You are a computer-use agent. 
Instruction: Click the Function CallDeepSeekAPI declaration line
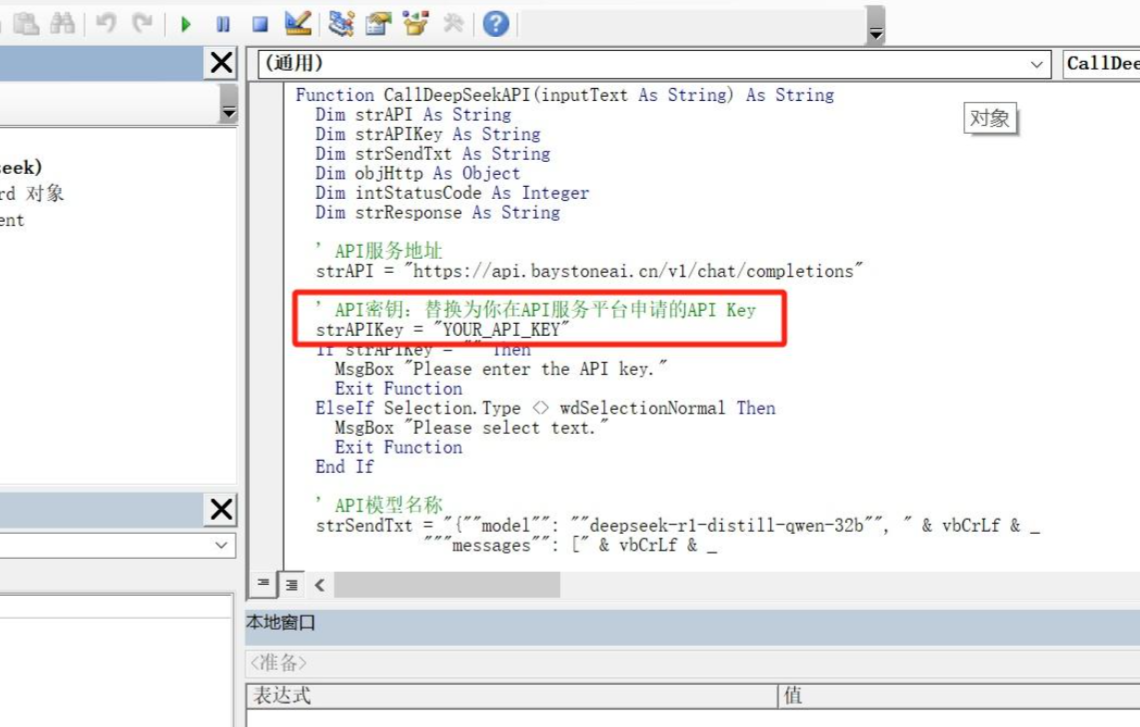coord(565,95)
